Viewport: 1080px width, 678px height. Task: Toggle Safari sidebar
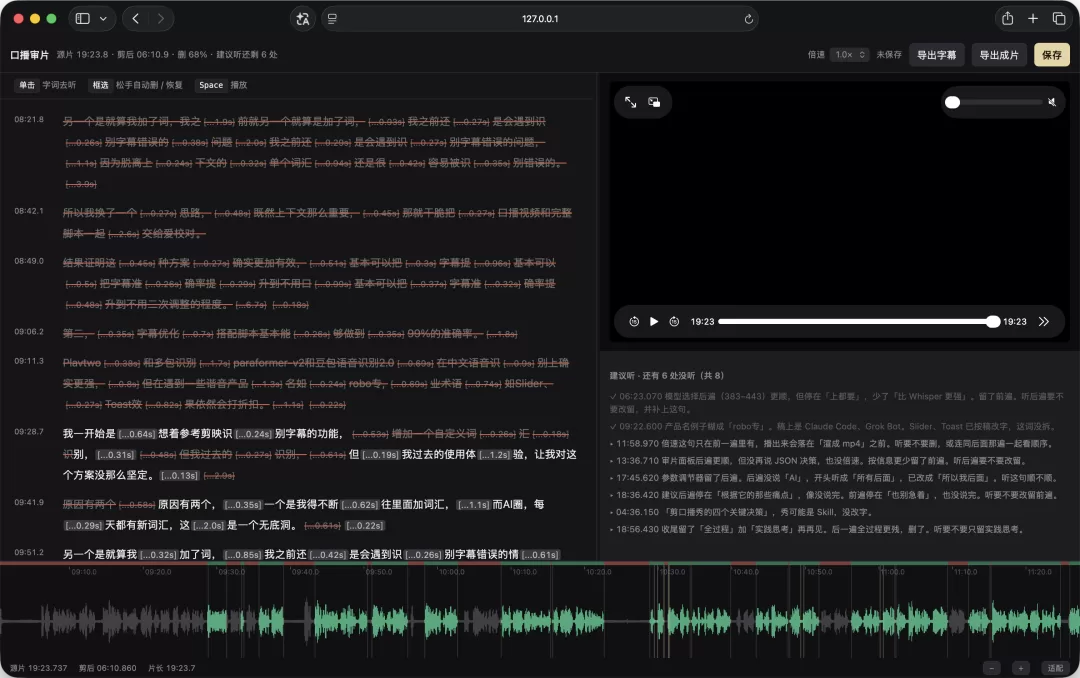point(83,19)
